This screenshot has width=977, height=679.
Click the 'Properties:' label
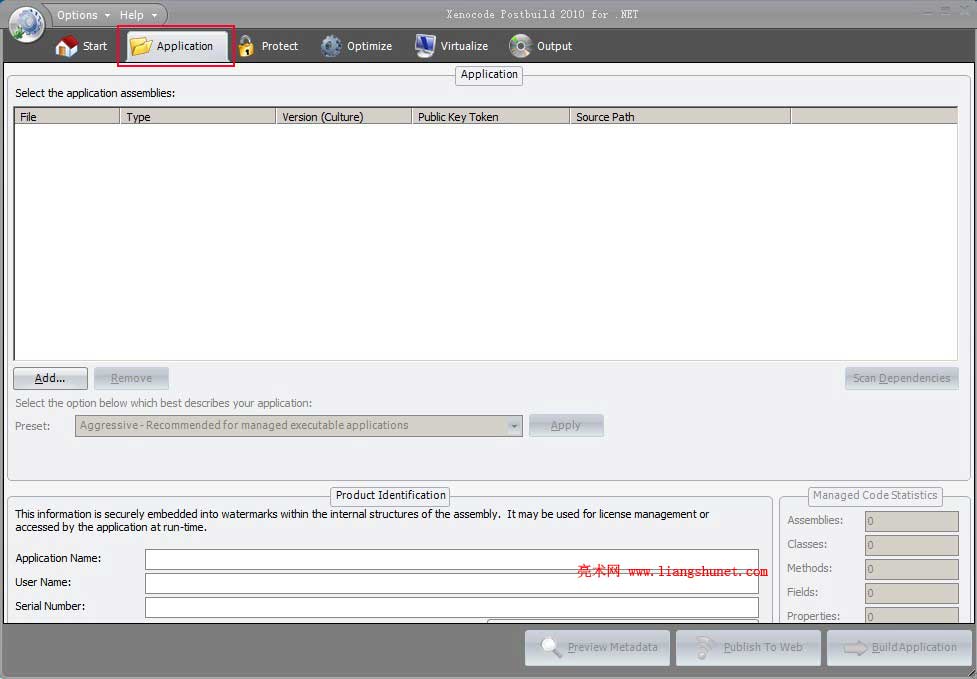tap(813, 616)
